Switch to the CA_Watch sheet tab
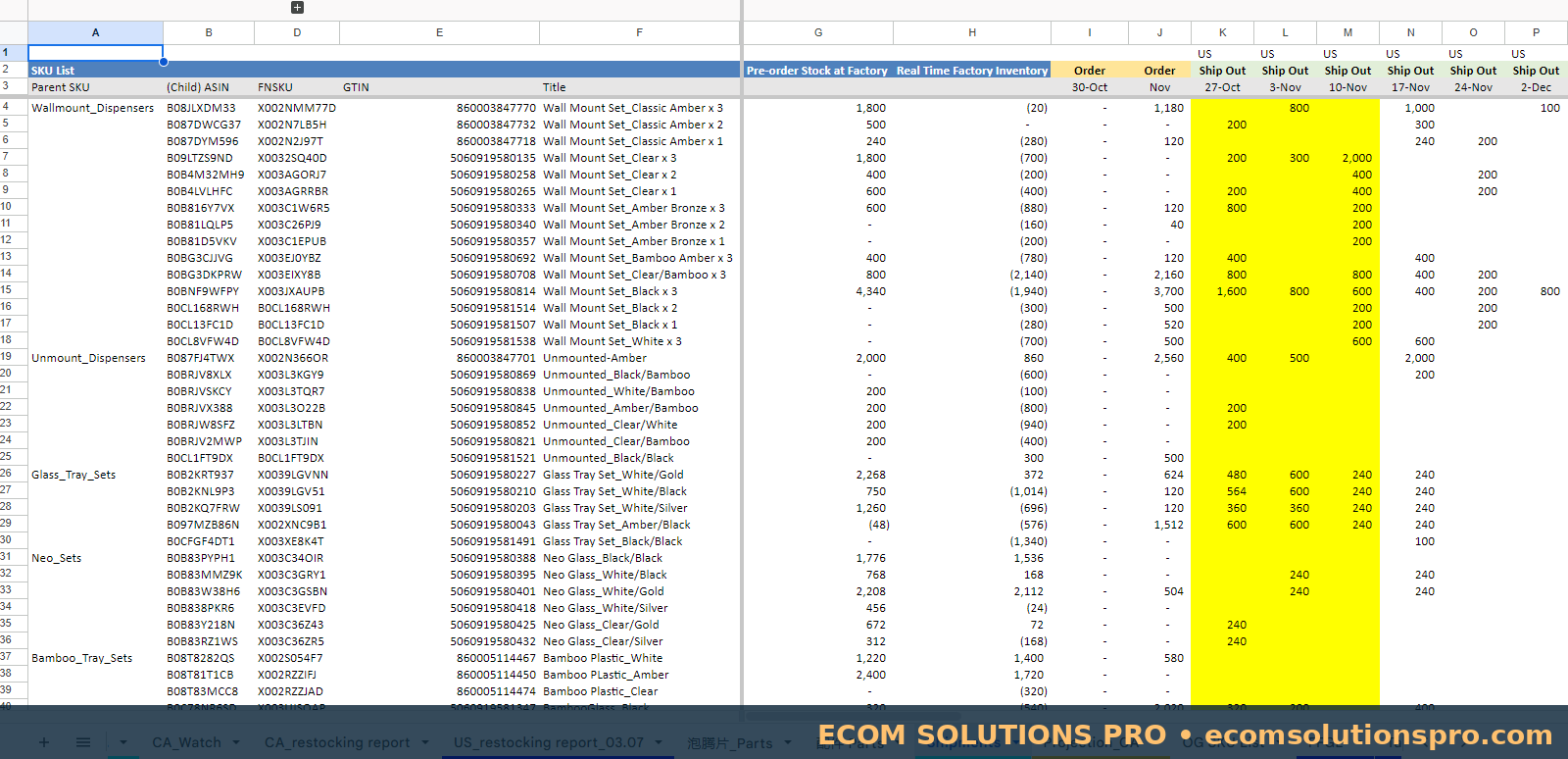 (186, 742)
